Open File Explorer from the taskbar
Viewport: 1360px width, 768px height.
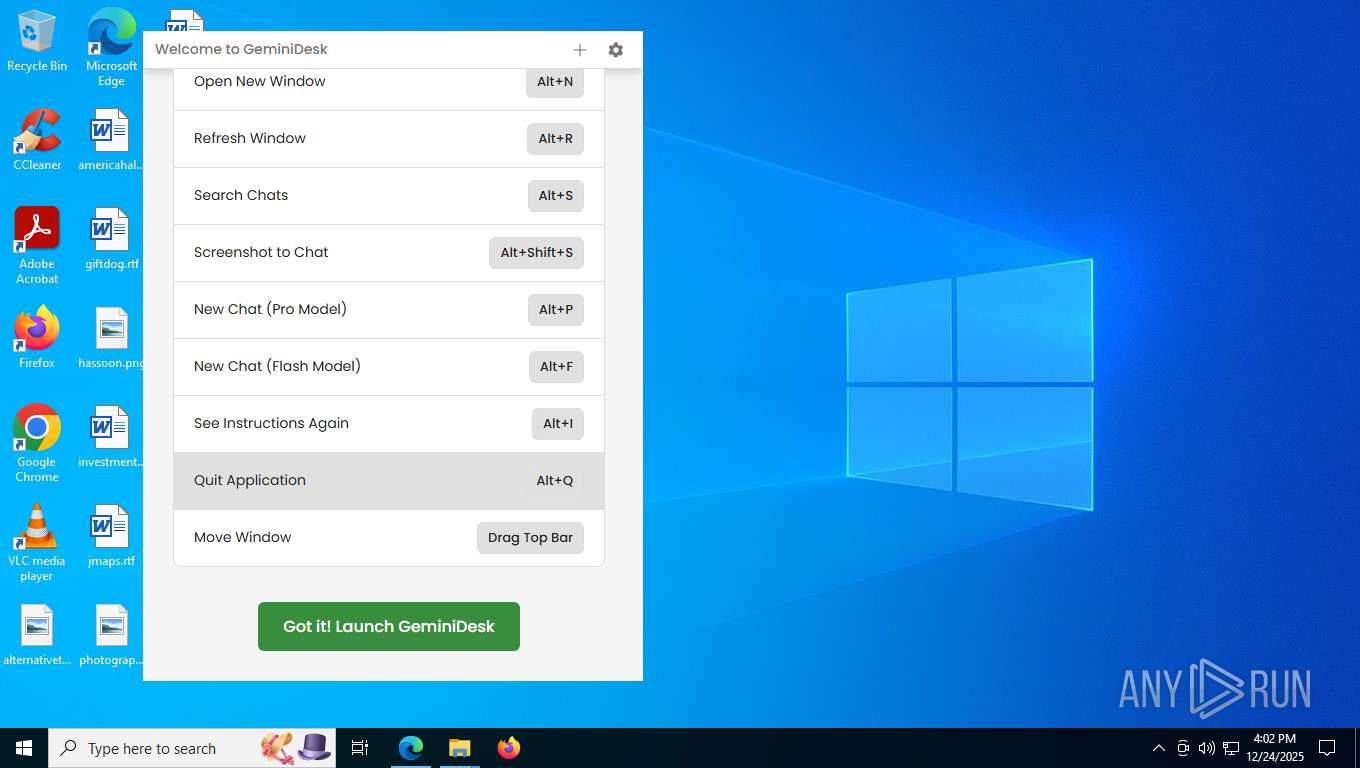click(459, 748)
